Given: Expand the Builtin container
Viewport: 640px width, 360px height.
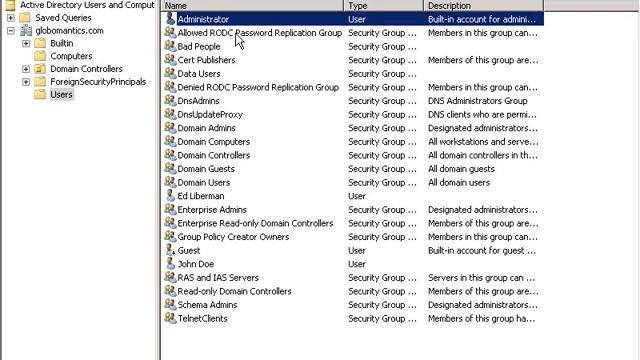Looking at the screenshot, I should click(x=26, y=43).
